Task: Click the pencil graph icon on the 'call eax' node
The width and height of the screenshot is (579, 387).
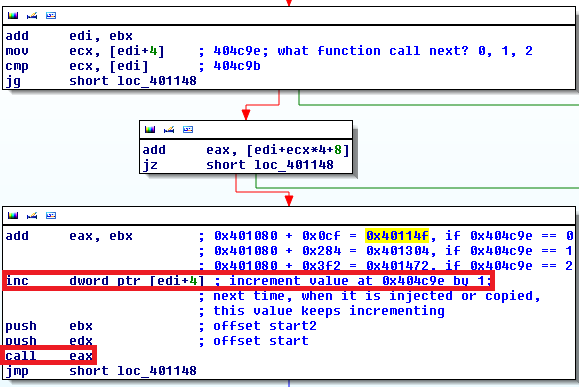Action: pyautogui.click(x=32, y=215)
